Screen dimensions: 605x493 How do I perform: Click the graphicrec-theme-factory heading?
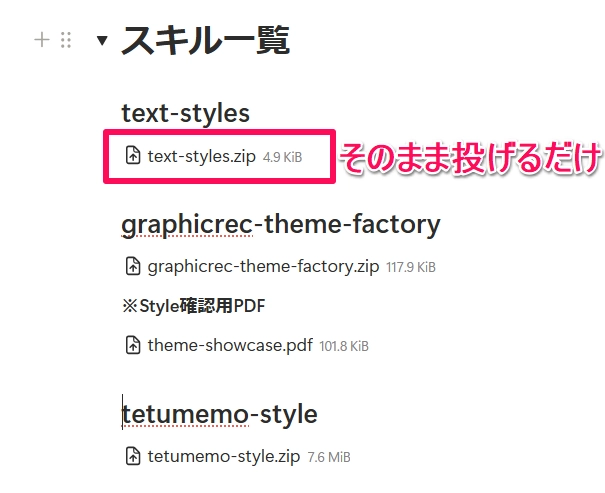click(x=280, y=224)
